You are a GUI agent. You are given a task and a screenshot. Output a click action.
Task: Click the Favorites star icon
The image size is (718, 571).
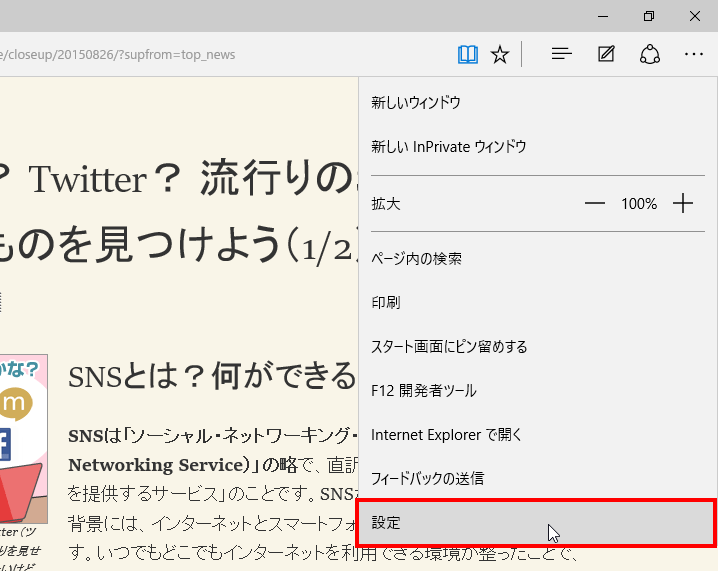[500, 54]
